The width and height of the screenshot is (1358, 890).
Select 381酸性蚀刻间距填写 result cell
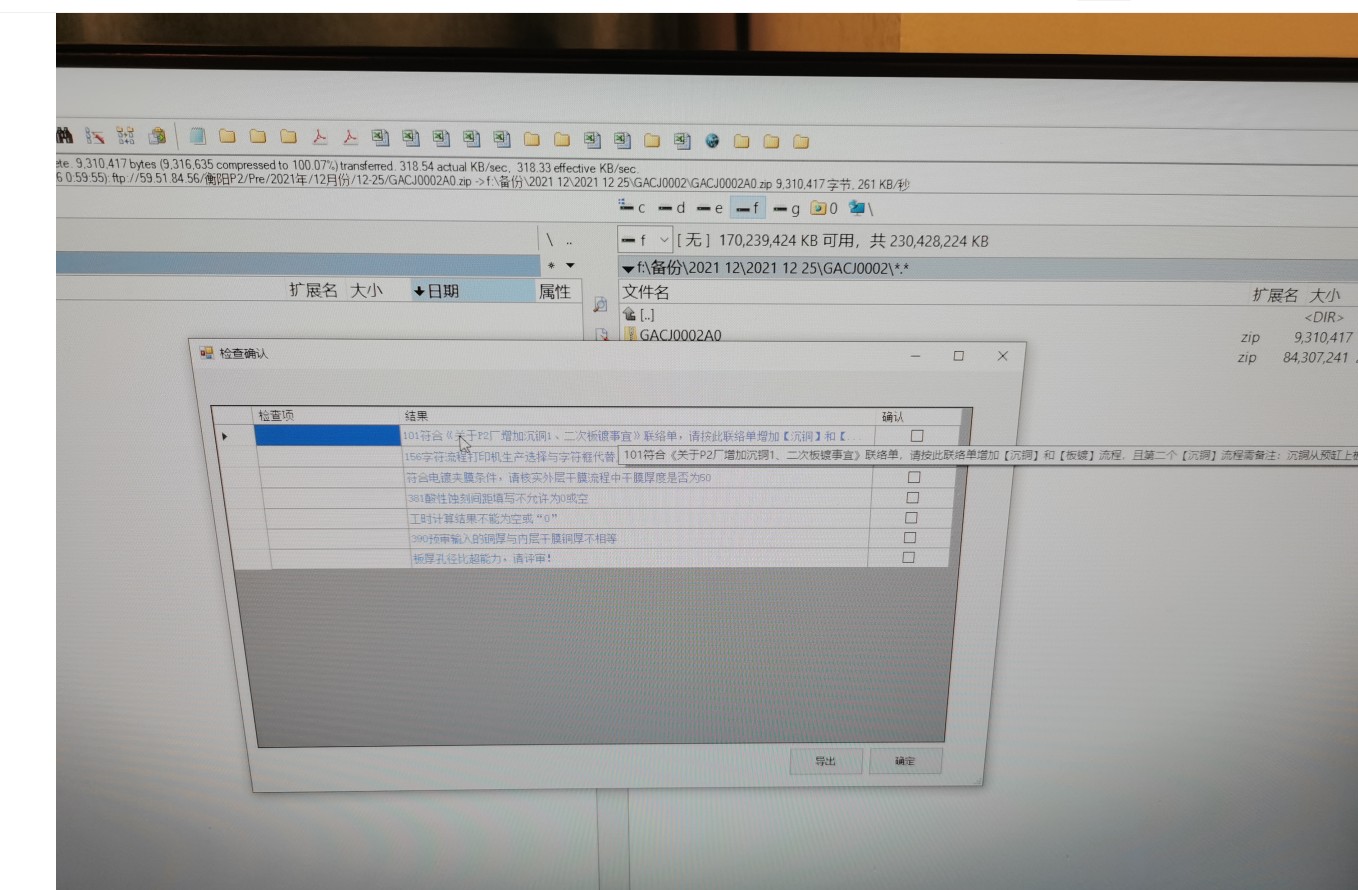[637, 498]
